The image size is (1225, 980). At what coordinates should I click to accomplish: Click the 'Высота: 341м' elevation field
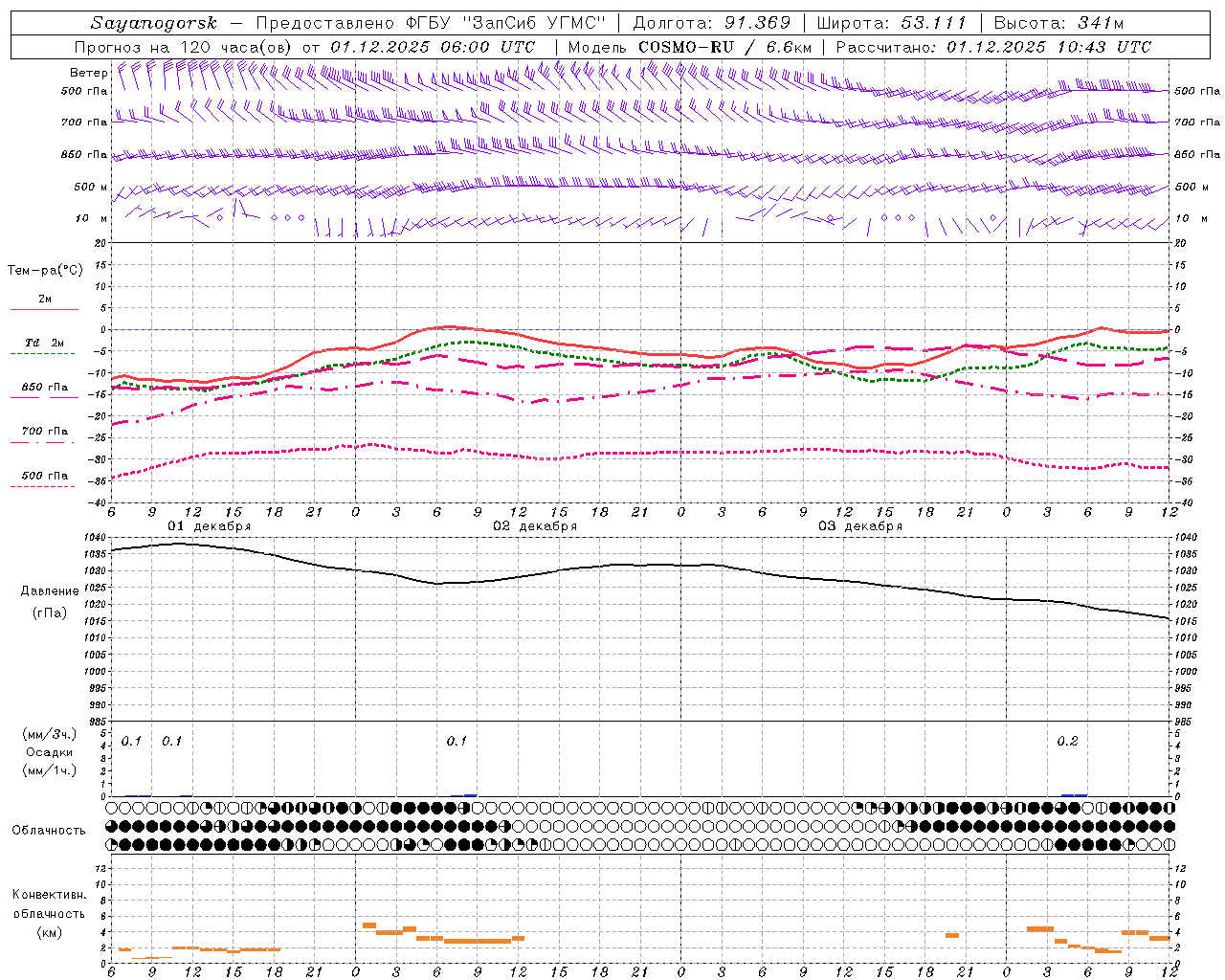coord(1058,23)
